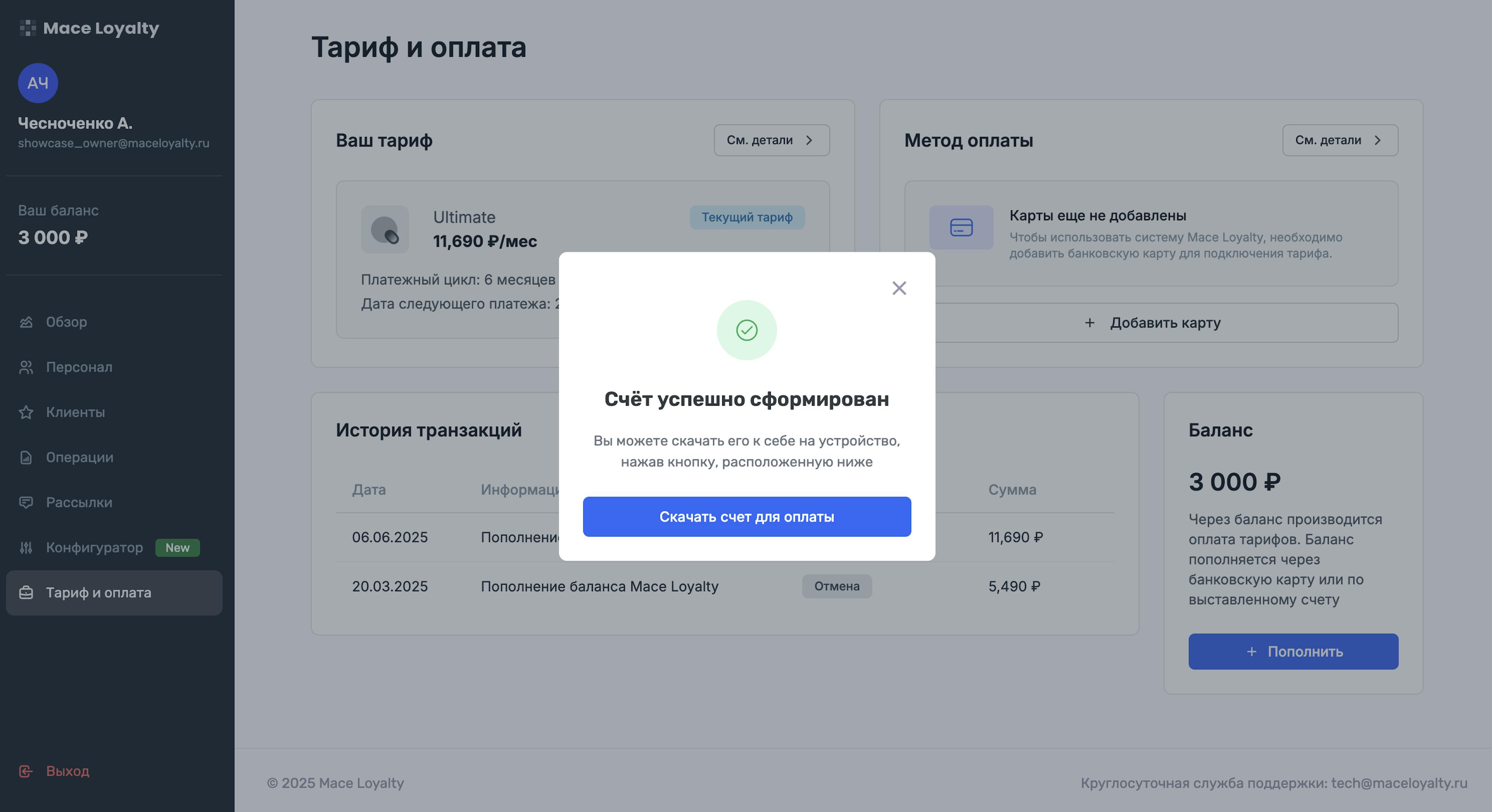Open 'См. детали' in 'Метод оплаты' card
This screenshot has height=812, width=1492.
click(1340, 140)
